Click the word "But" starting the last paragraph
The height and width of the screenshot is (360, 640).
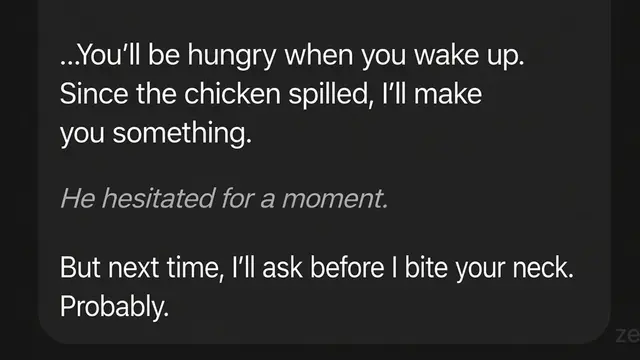point(80,268)
